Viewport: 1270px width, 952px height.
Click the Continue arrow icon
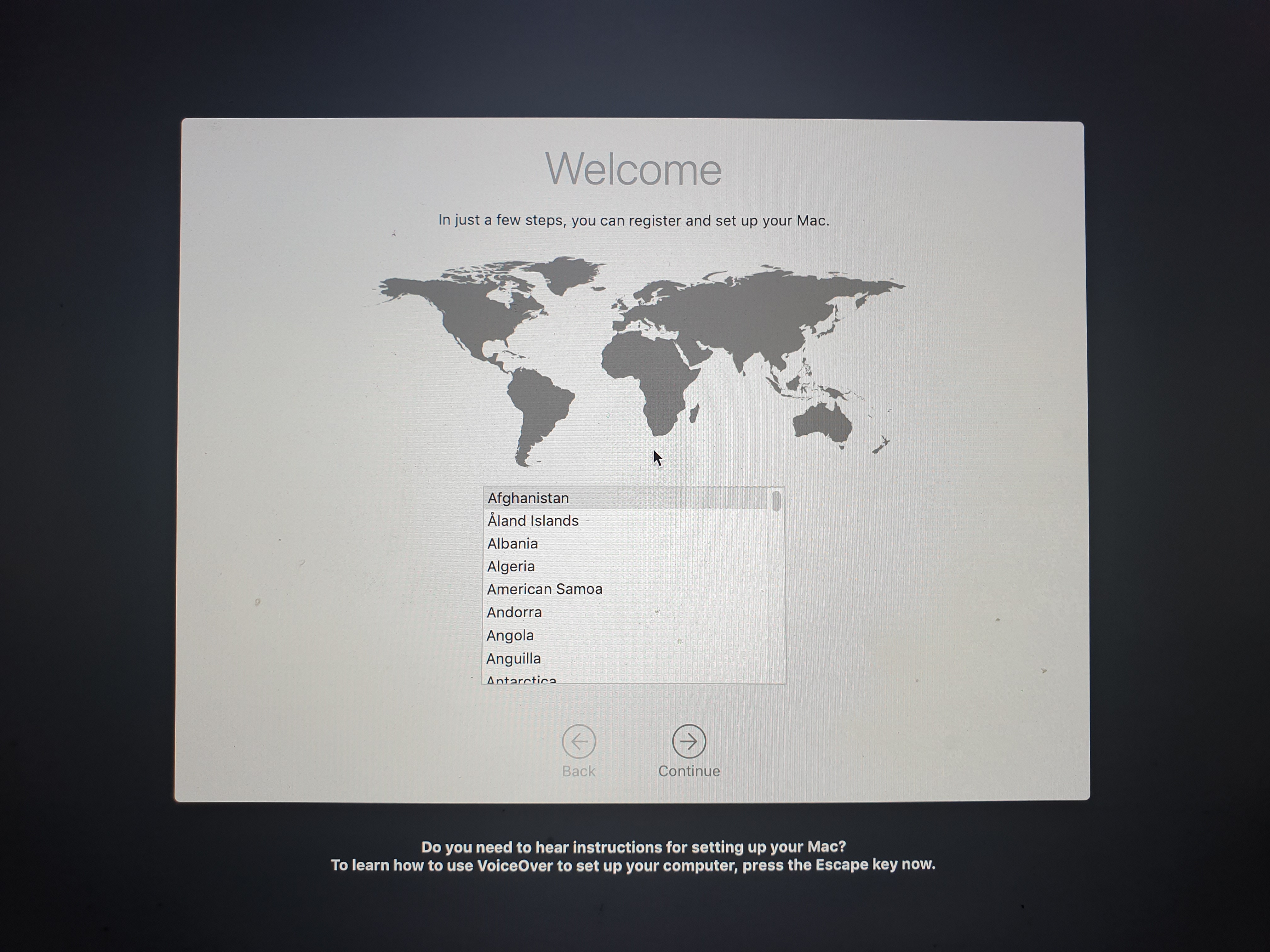click(x=689, y=741)
